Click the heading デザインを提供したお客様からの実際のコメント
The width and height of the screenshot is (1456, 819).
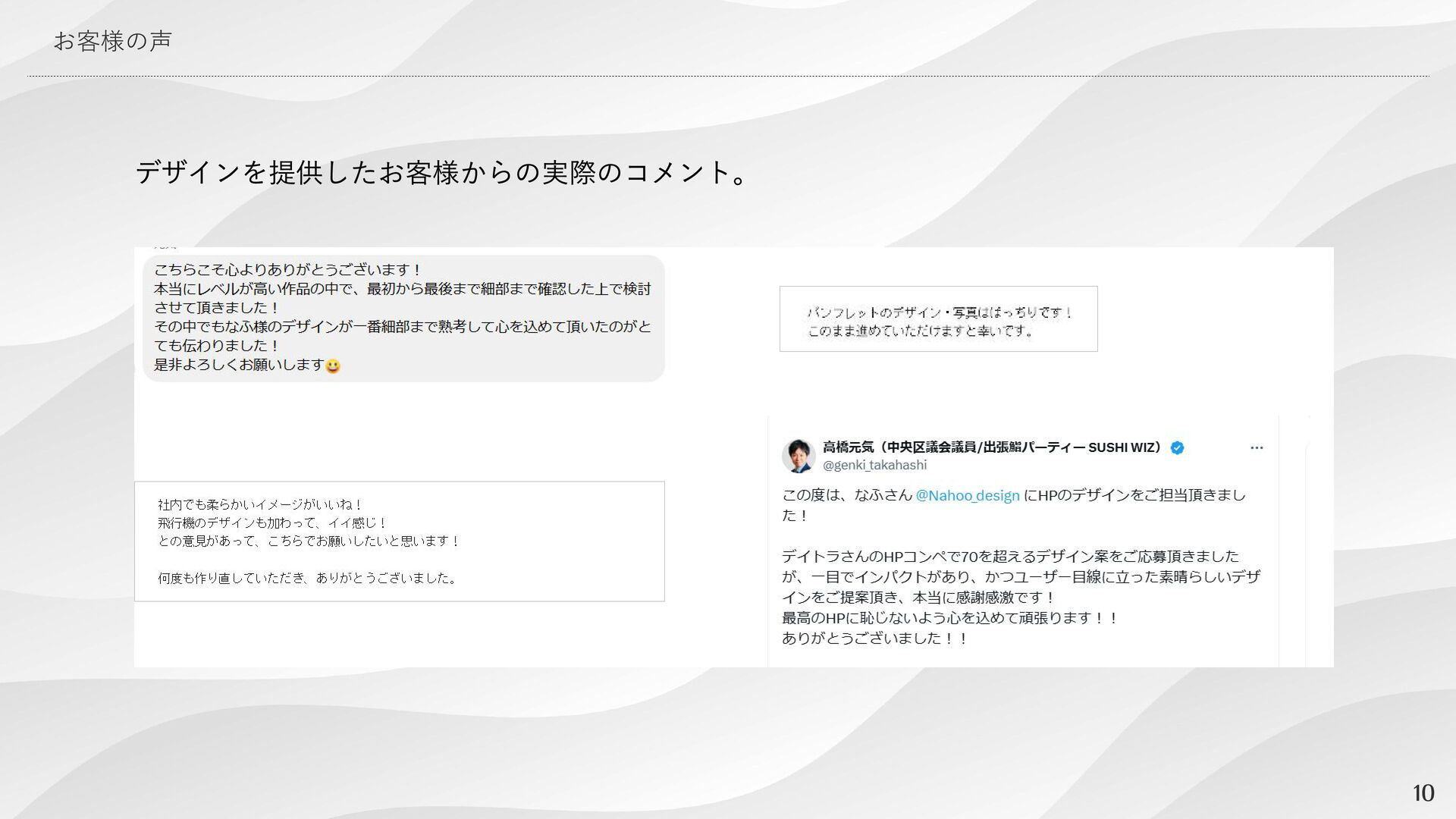(444, 173)
